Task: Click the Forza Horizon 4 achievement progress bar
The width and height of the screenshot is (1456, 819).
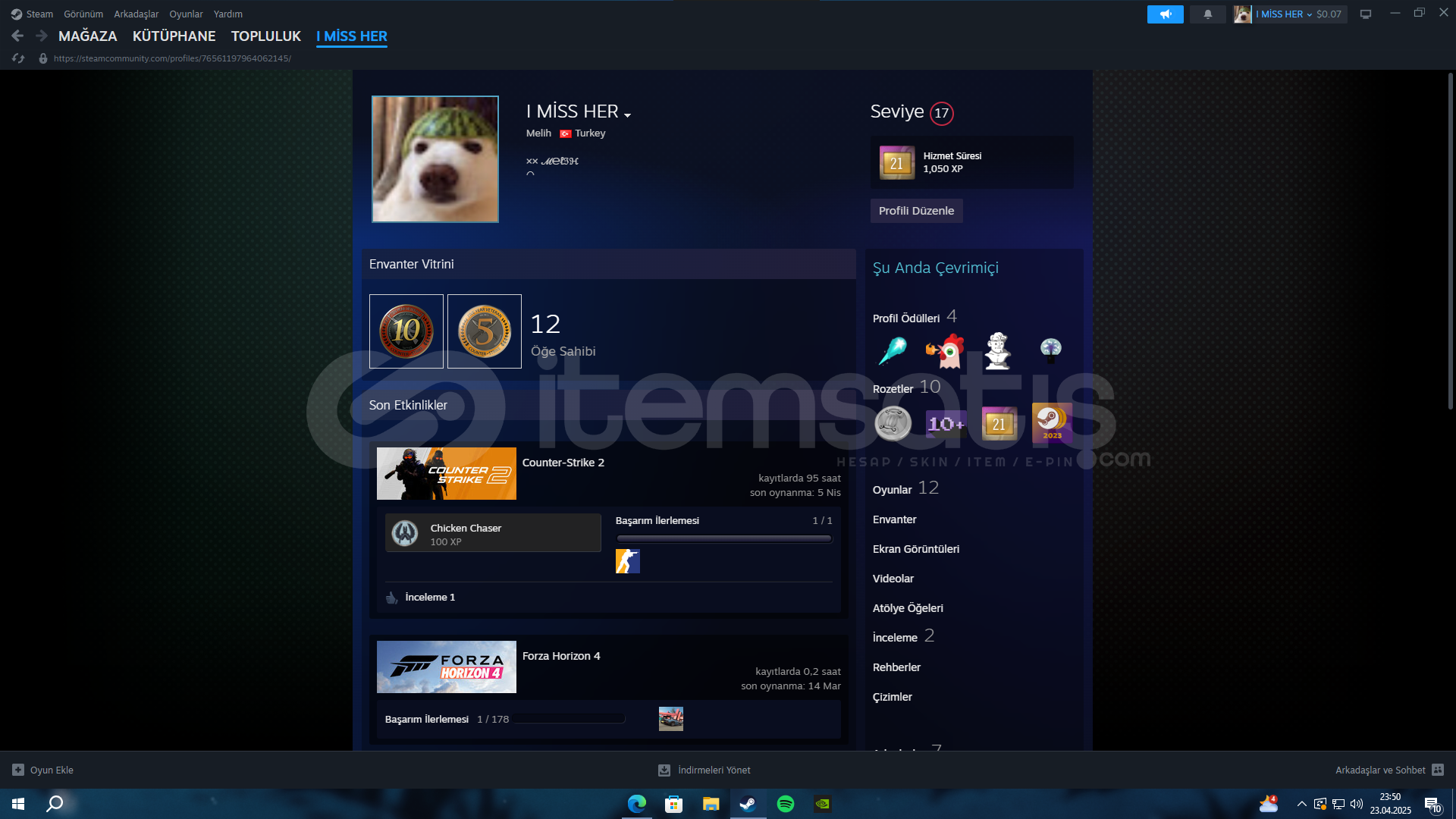Action: [x=569, y=719]
